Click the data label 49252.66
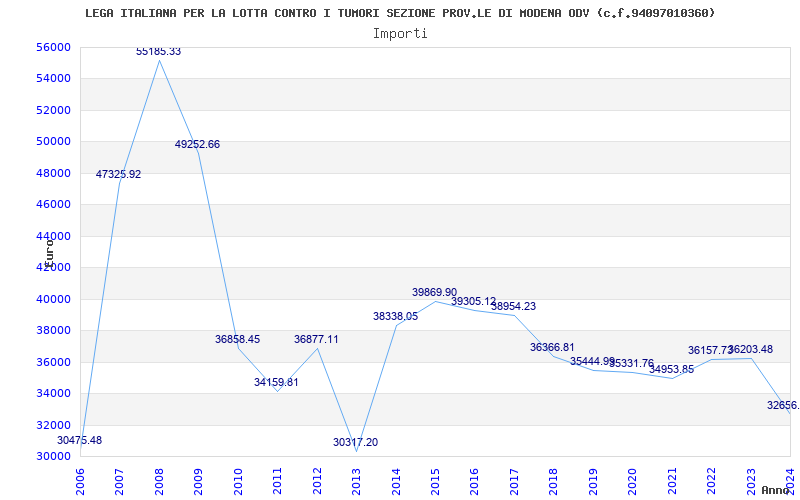800x500 pixels. (197, 144)
